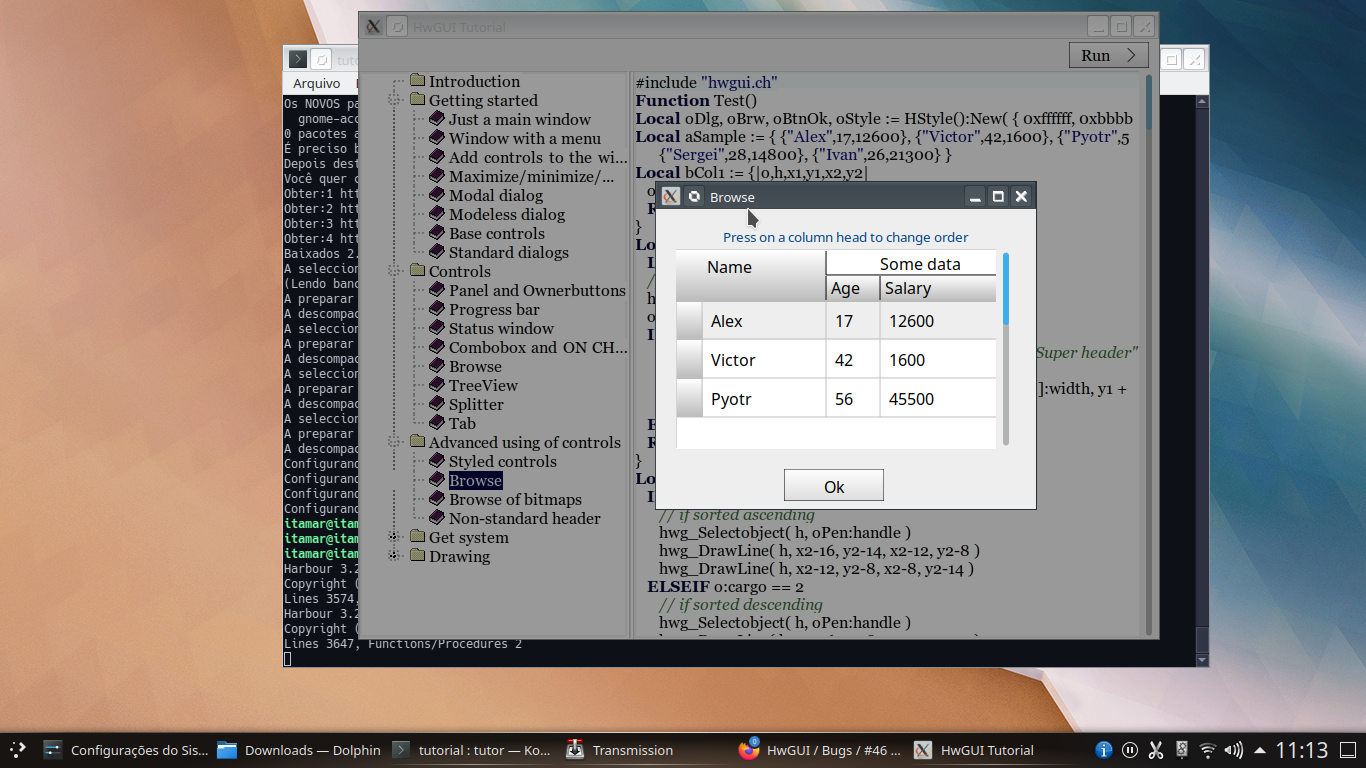The image size is (1366, 768).
Task: Expand the Get system tree node
Action: [395, 538]
